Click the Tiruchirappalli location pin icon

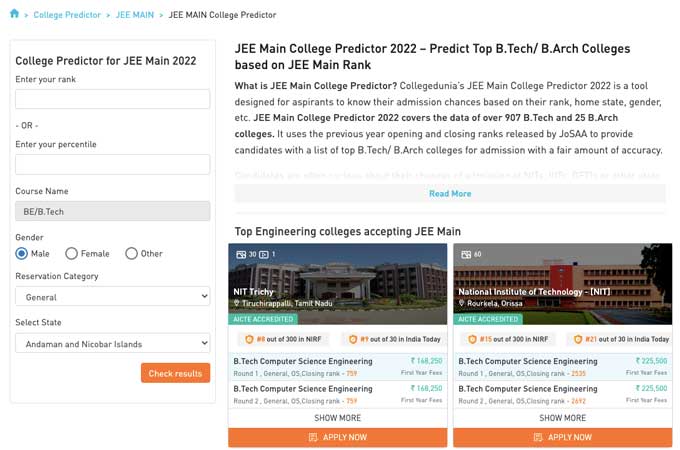coord(237,303)
